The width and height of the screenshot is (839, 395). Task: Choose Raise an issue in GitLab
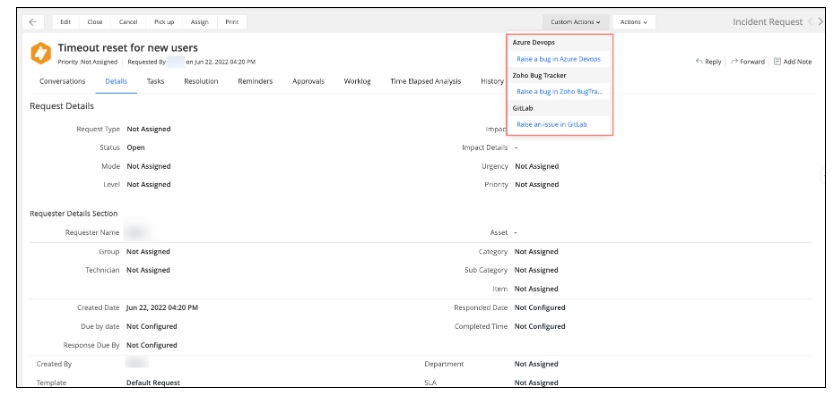pos(552,124)
